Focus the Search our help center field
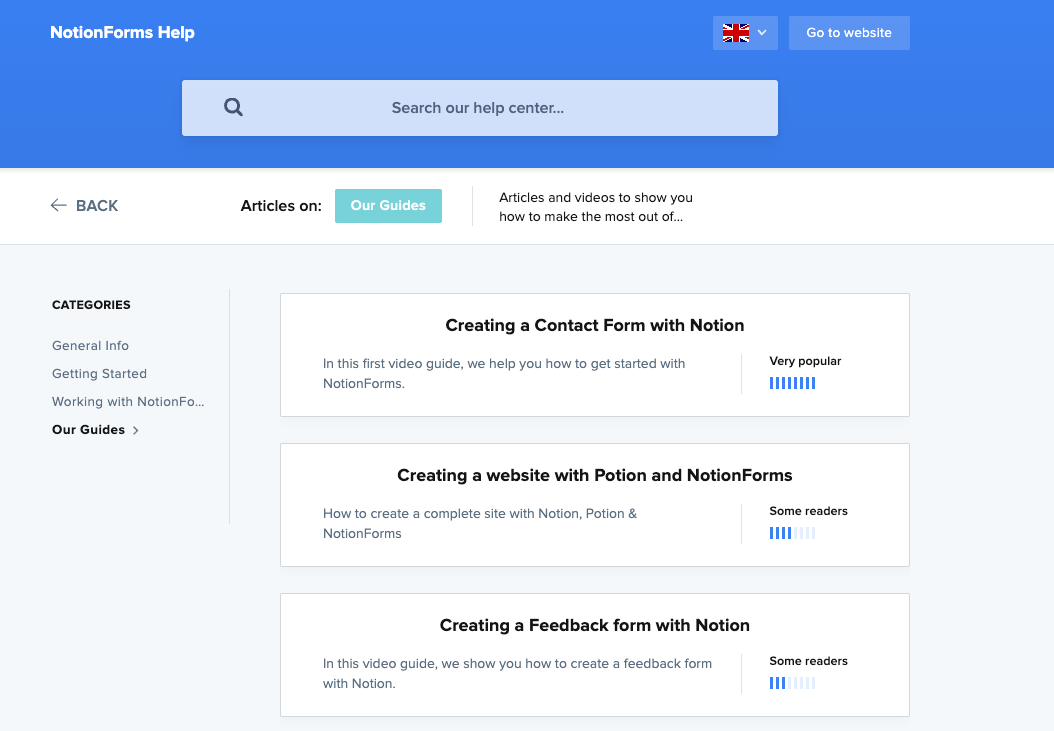This screenshot has width=1054, height=731. point(479,108)
